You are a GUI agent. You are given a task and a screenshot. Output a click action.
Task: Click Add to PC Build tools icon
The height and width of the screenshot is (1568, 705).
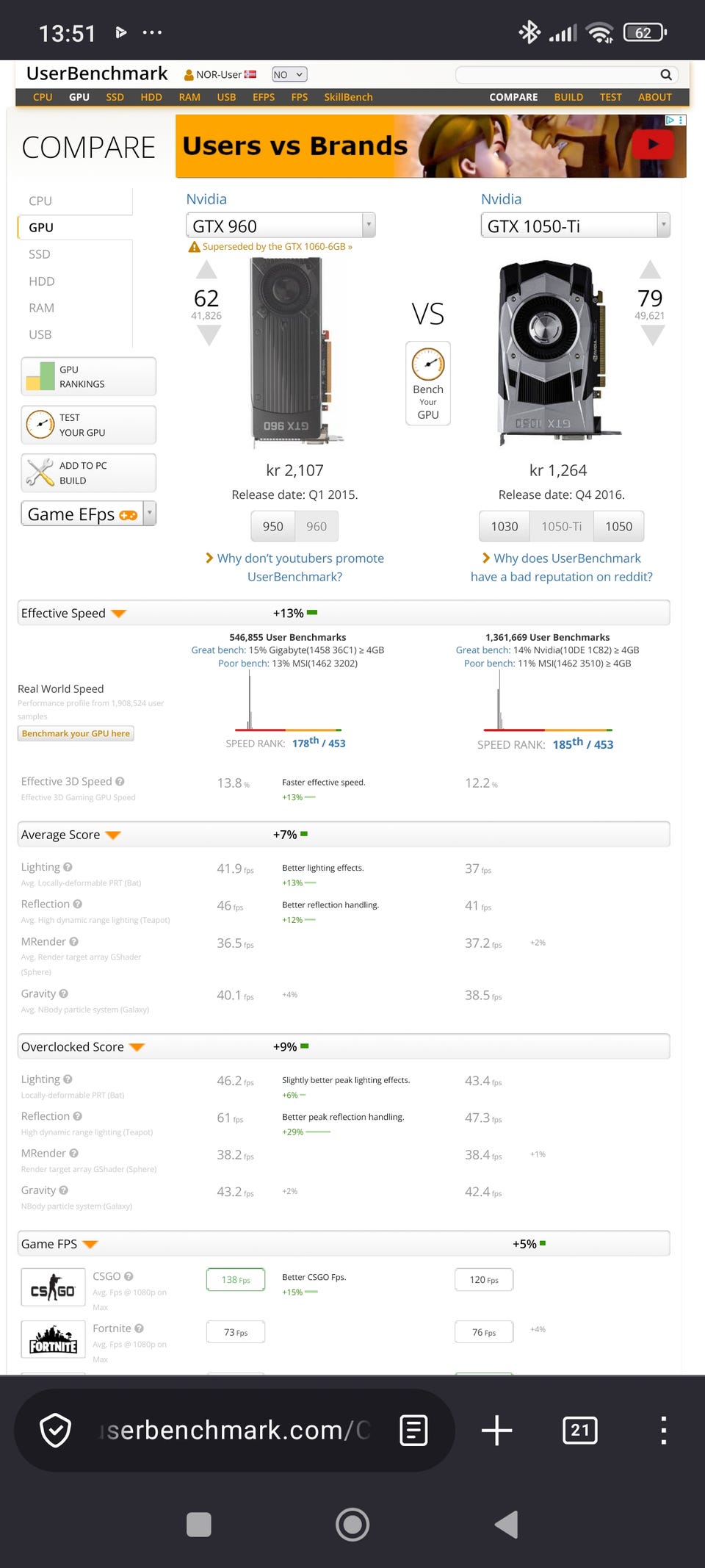(40, 472)
